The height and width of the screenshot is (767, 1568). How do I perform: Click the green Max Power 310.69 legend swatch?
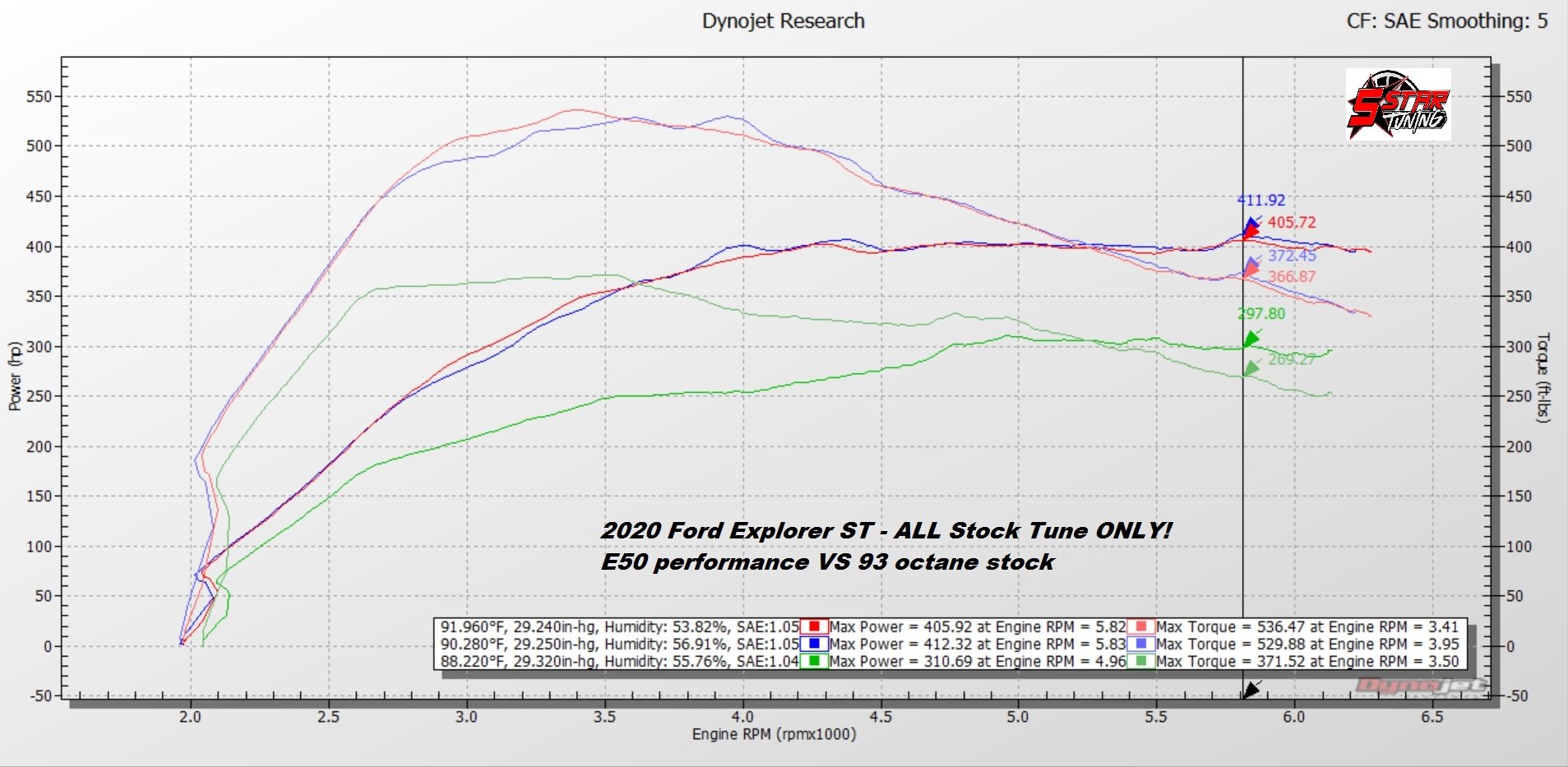click(x=813, y=661)
